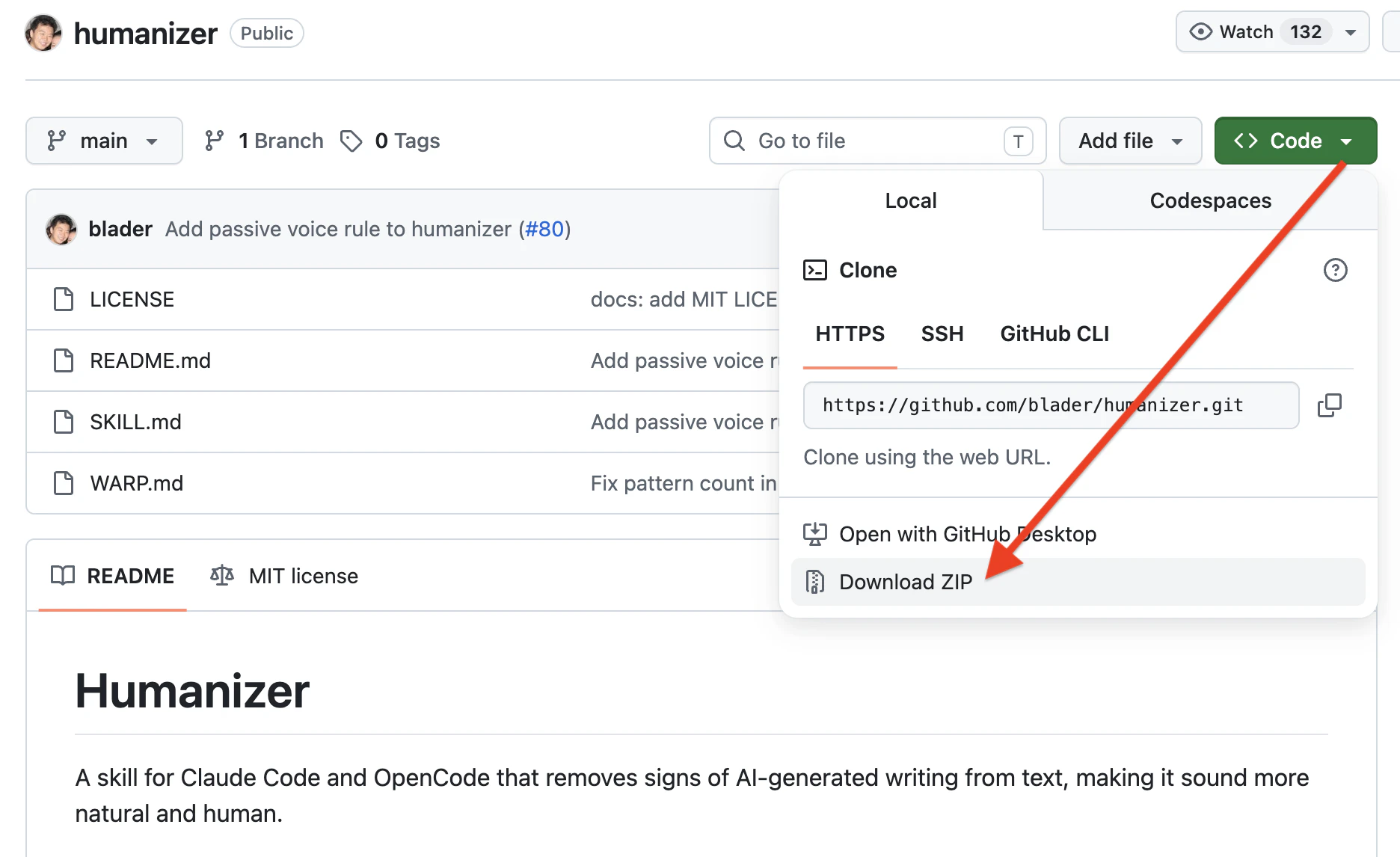Viewport: 1400px width, 857px height.
Task: Click the MIT license scales icon
Action: click(221, 575)
